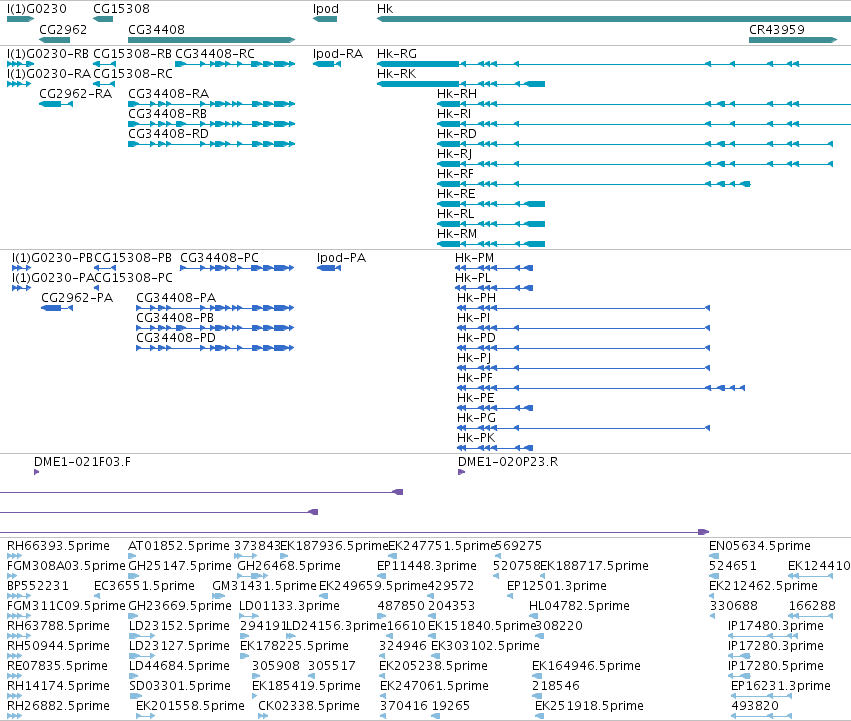Viewport: 851px width, 721px height.
Task: Click EST EK201558.5prime
Action: [190, 706]
